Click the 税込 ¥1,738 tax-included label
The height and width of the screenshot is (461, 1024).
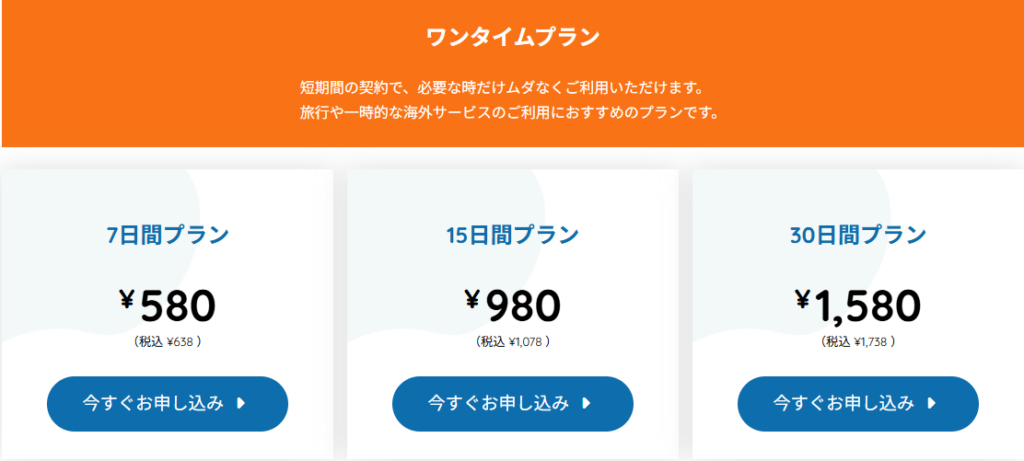[x=858, y=341]
